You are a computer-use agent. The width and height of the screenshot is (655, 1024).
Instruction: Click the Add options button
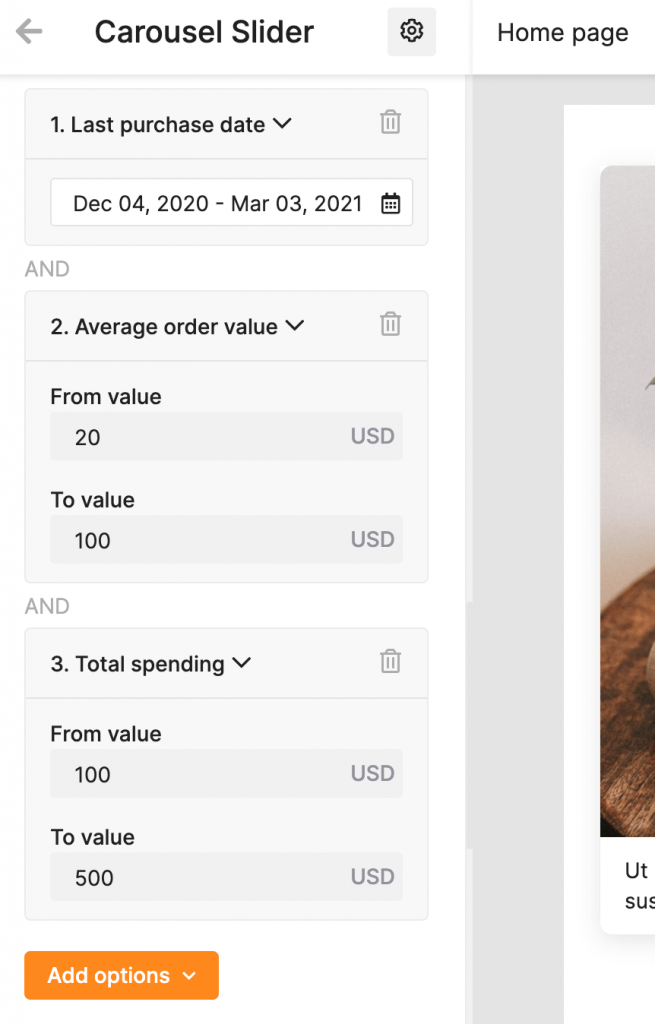coord(121,975)
